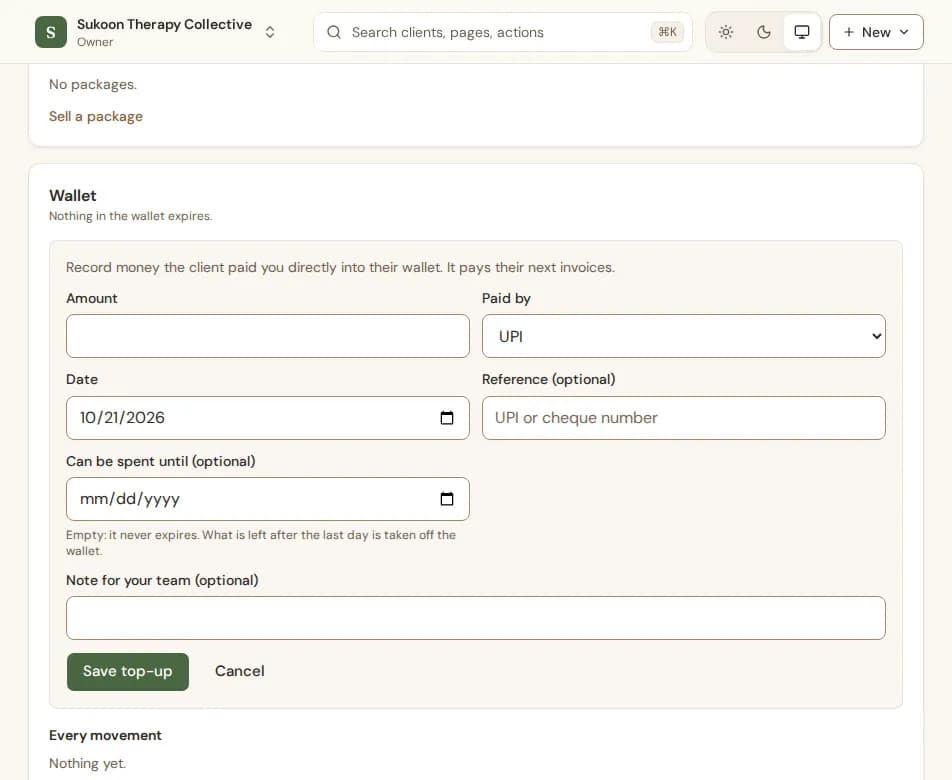Cancel the wallet top-up form
Image resolution: width=952 pixels, height=780 pixels.
pos(240,671)
